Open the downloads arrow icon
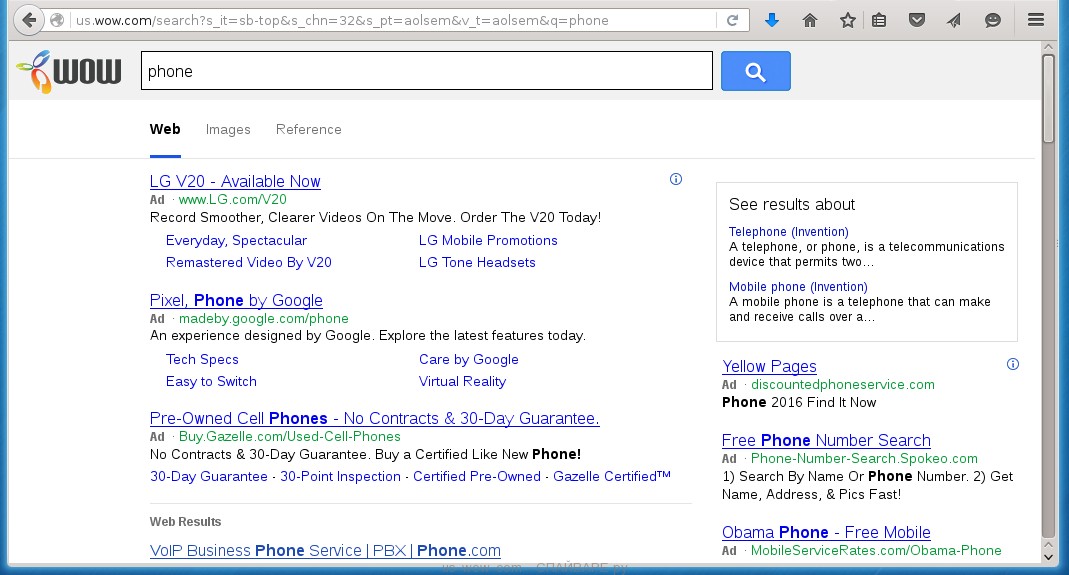This screenshot has width=1069, height=575. coord(772,20)
